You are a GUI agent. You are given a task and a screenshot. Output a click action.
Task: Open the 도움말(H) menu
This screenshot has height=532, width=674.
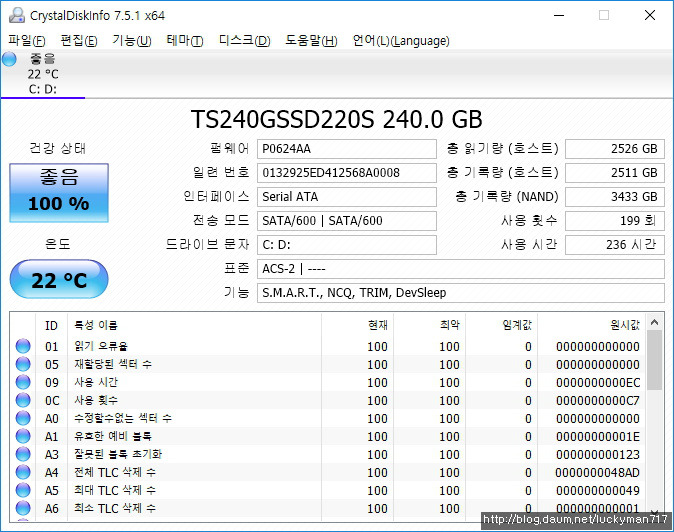pos(311,41)
